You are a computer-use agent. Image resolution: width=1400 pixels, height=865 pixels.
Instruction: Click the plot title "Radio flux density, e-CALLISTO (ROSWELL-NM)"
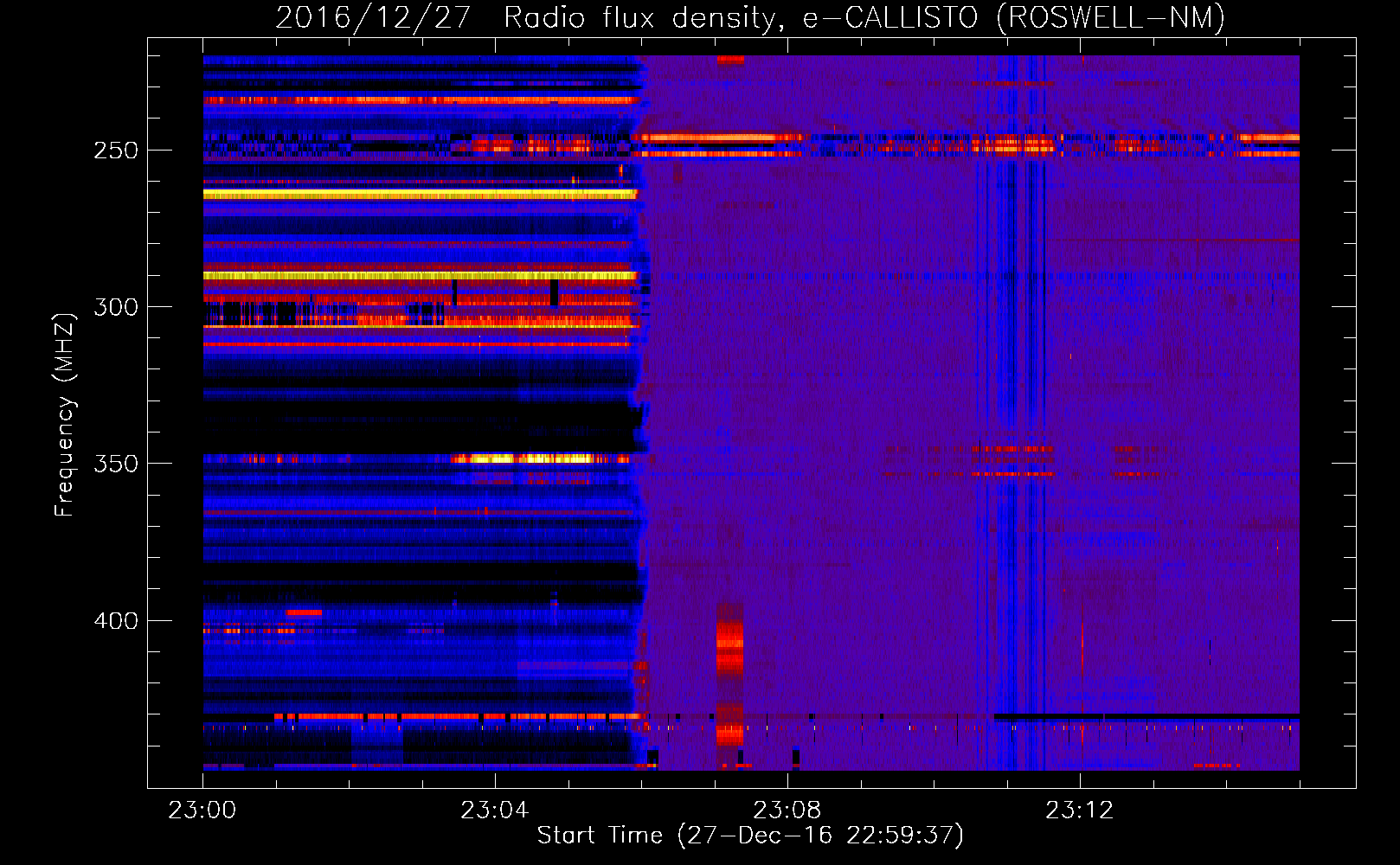click(x=864, y=17)
